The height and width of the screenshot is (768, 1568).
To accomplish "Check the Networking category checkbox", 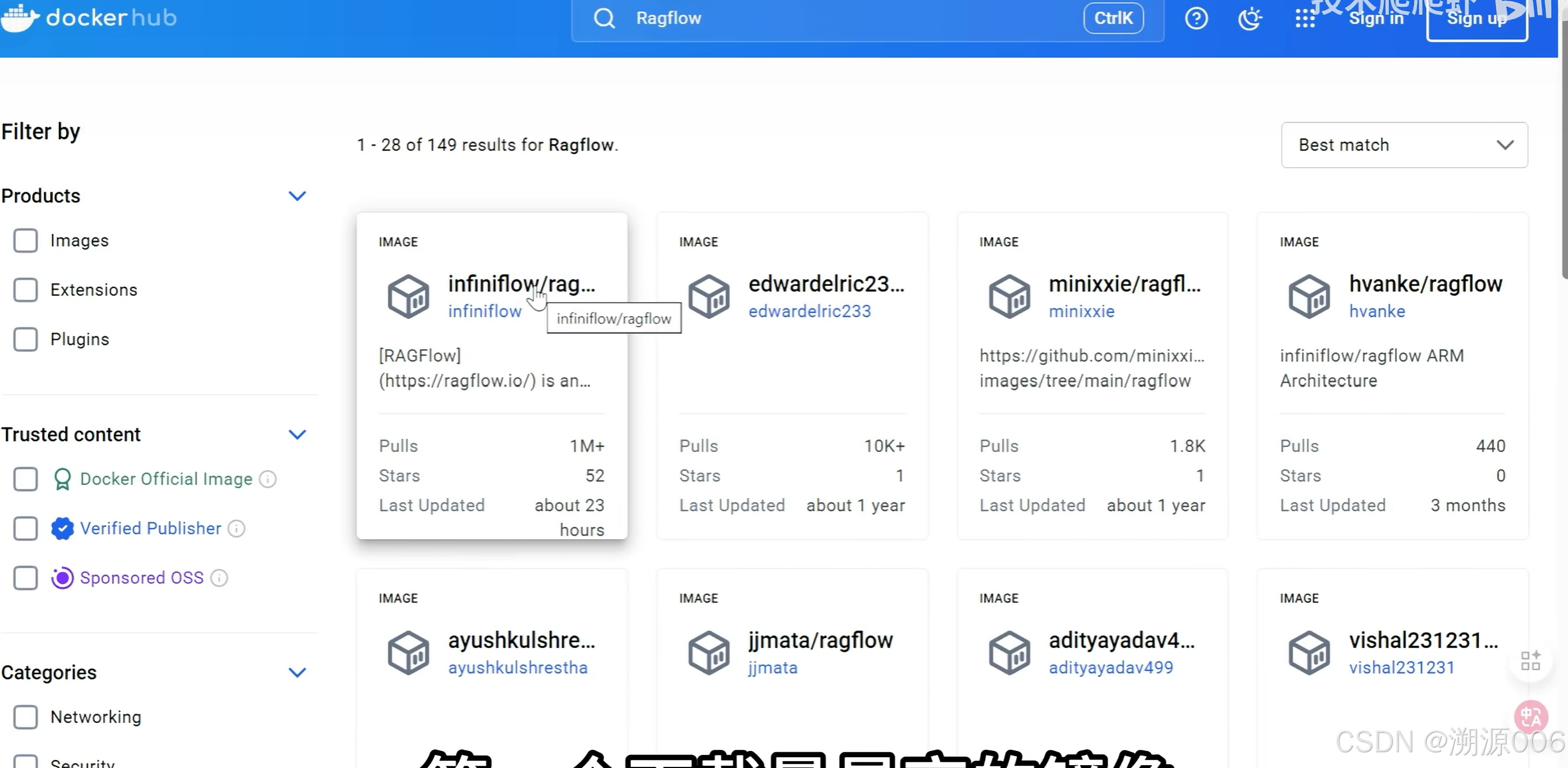I will pos(25,718).
